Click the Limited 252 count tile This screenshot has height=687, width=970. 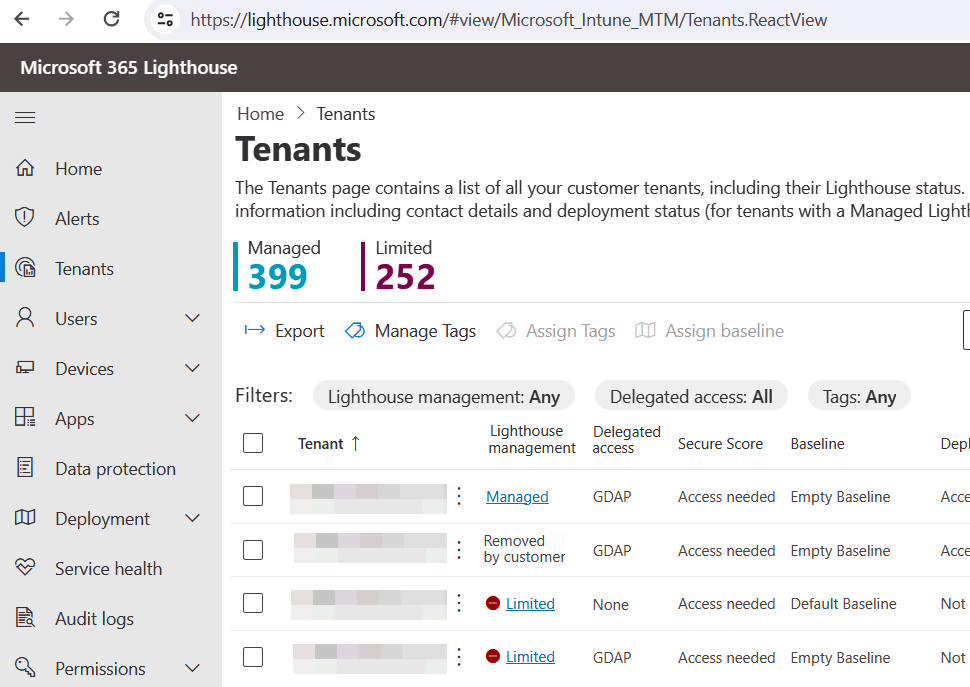click(x=400, y=266)
